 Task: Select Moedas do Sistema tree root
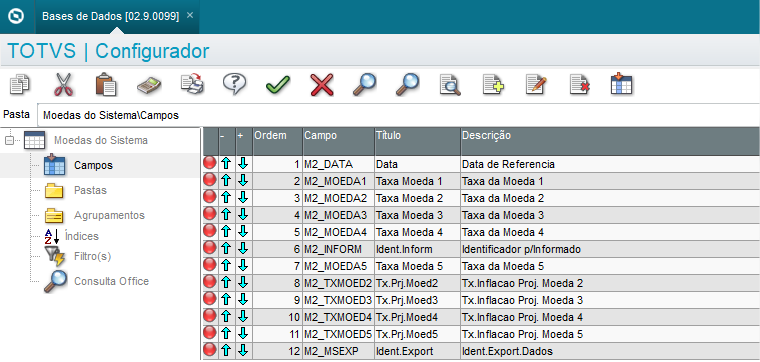tap(101, 141)
